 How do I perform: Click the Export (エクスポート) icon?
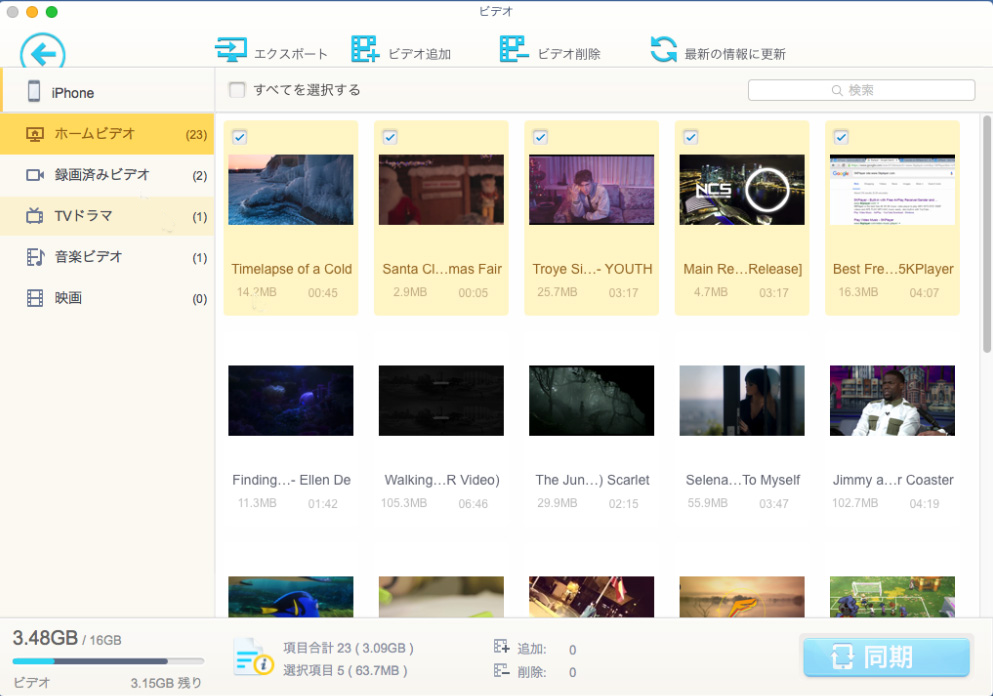(231, 49)
